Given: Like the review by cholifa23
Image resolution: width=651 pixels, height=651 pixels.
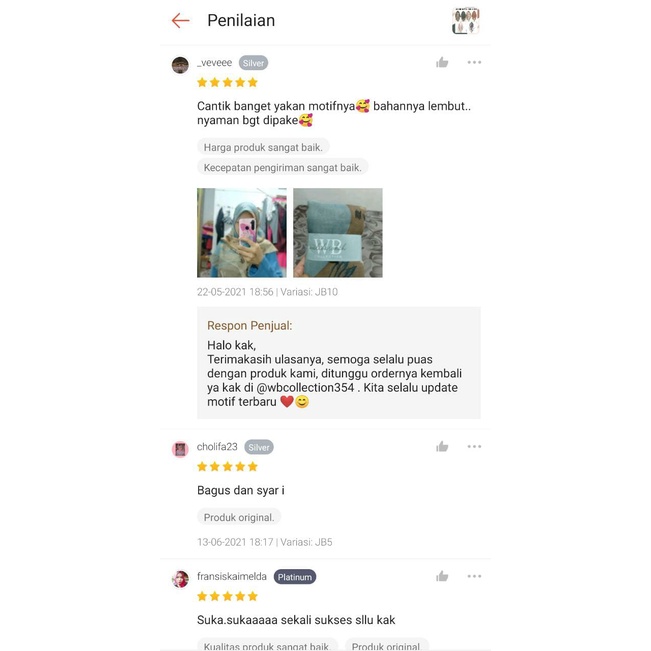Looking at the screenshot, I should pos(442,446).
